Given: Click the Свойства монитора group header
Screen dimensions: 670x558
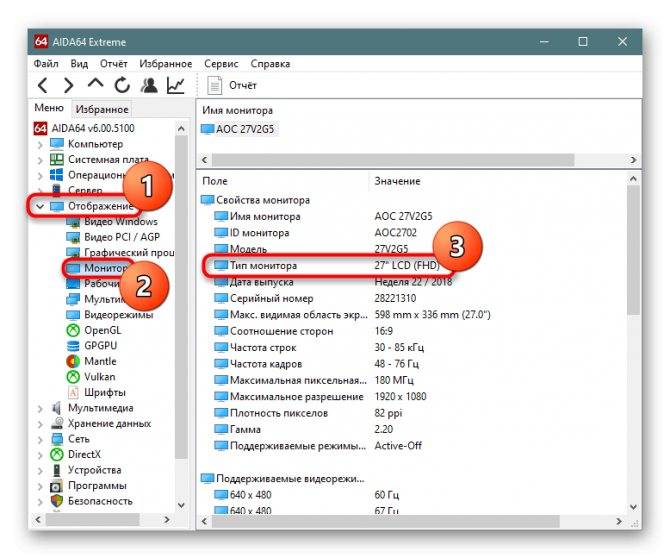Looking at the screenshot, I should pyautogui.click(x=256, y=200).
